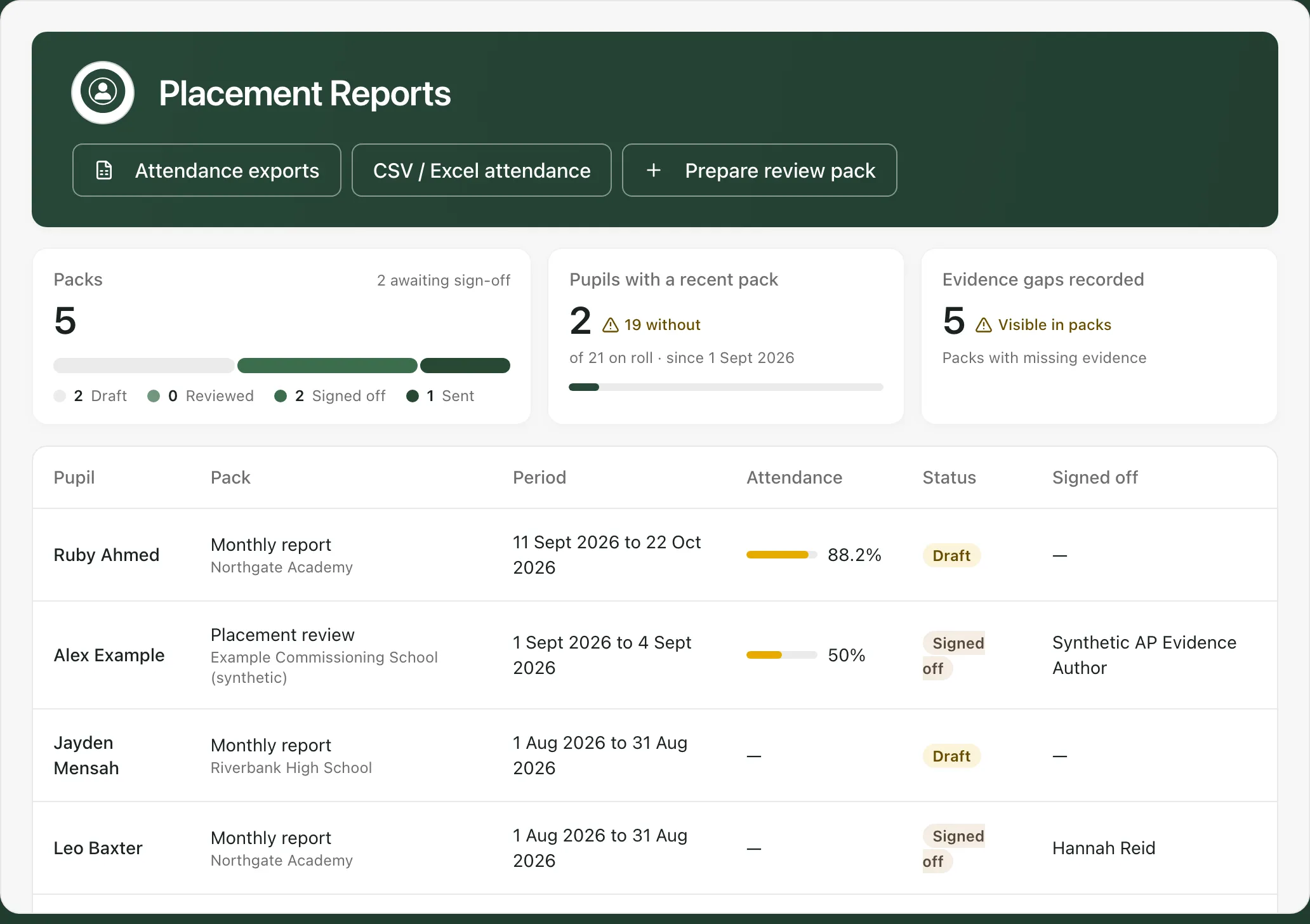
Task: Click the Signed off badge for Alex Example
Action: pyautogui.click(x=954, y=655)
